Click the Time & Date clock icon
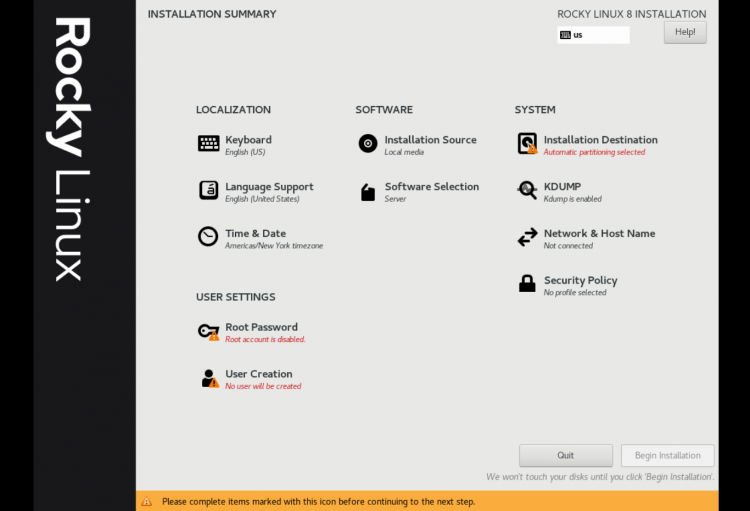 point(208,237)
